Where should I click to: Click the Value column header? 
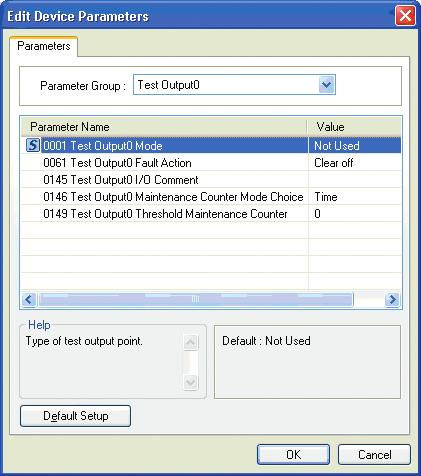point(354,127)
